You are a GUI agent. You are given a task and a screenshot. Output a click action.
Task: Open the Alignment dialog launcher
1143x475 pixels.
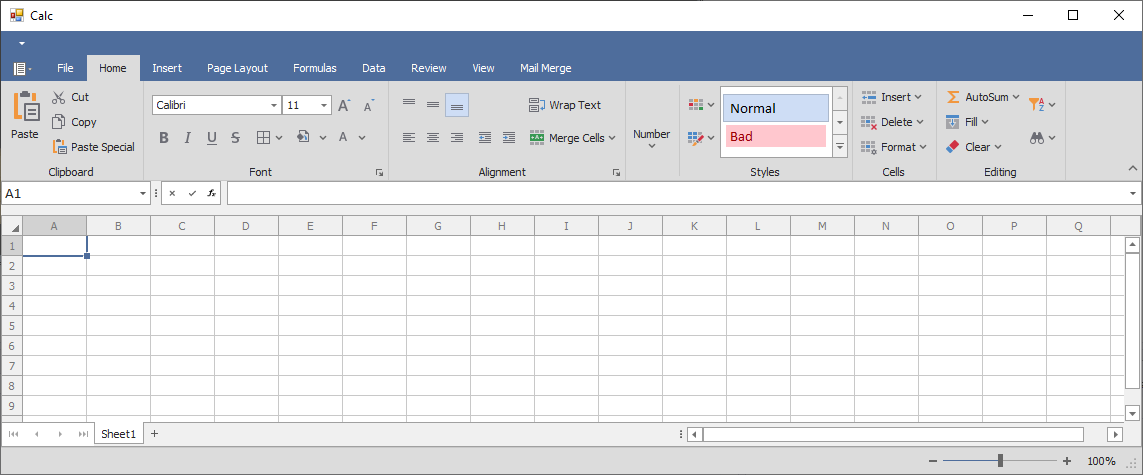pyautogui.click(x=616, y=173)
